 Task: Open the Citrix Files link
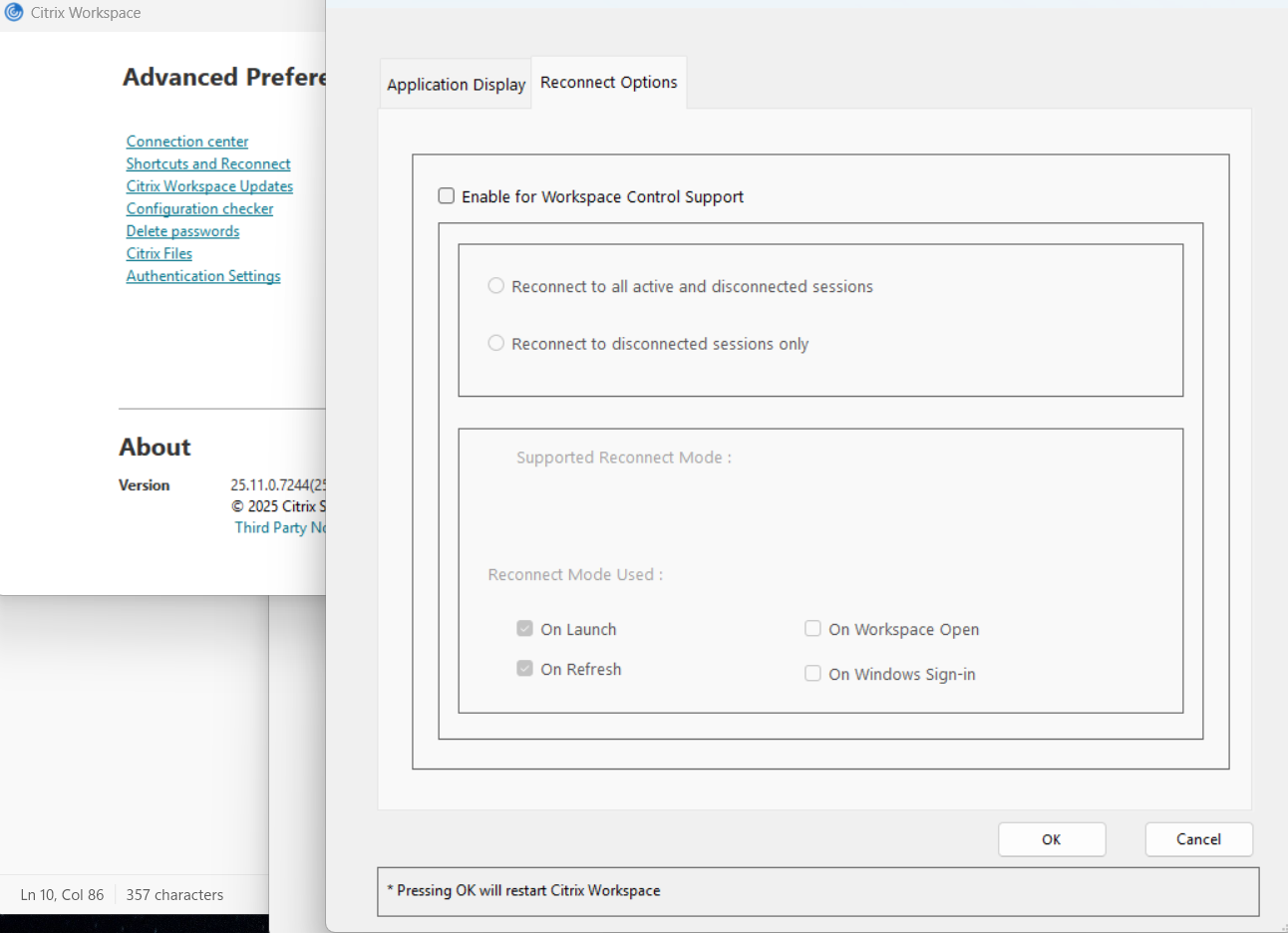[x=159, y=253]
